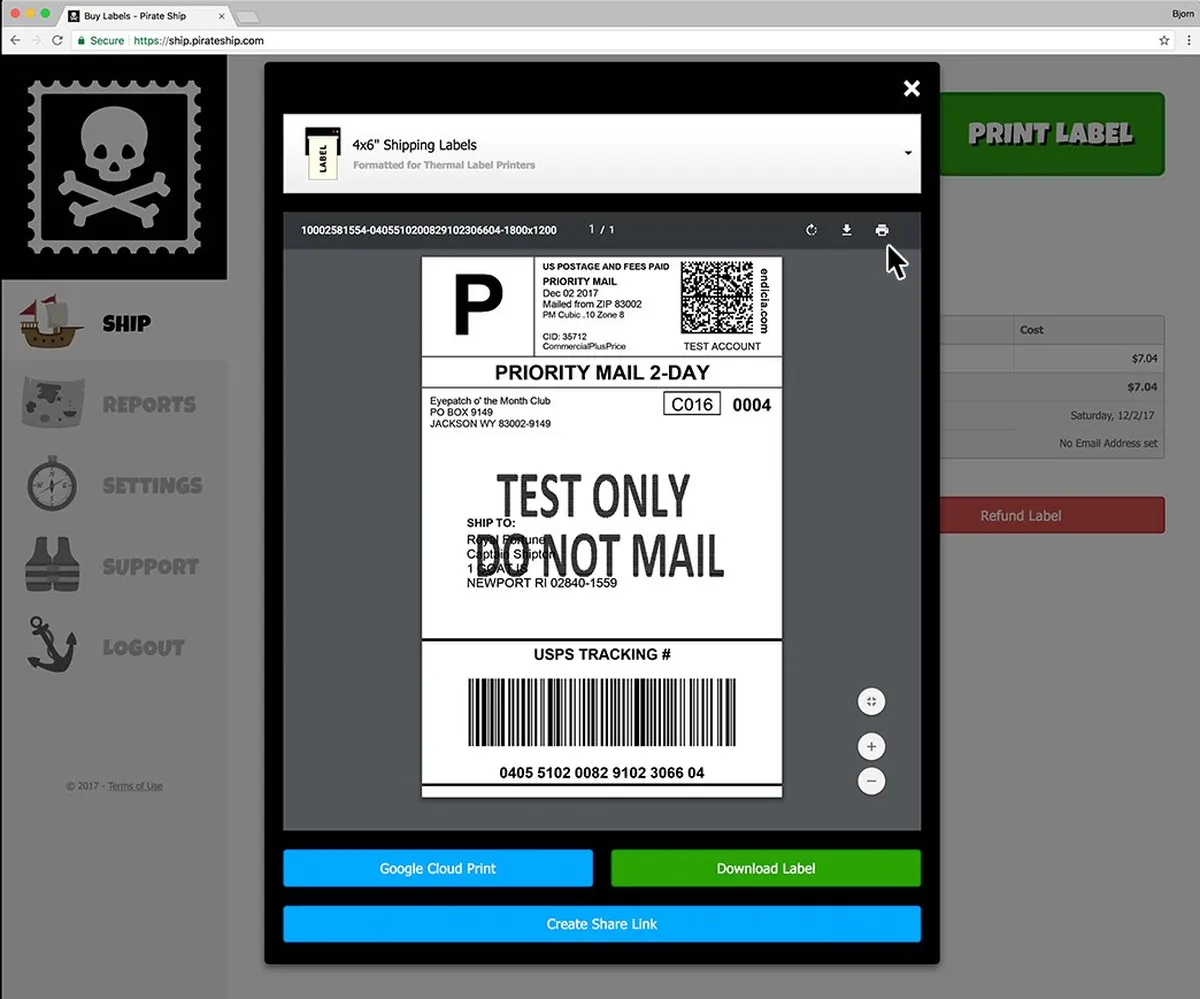Close the label preview dialog

pos(911,89)
